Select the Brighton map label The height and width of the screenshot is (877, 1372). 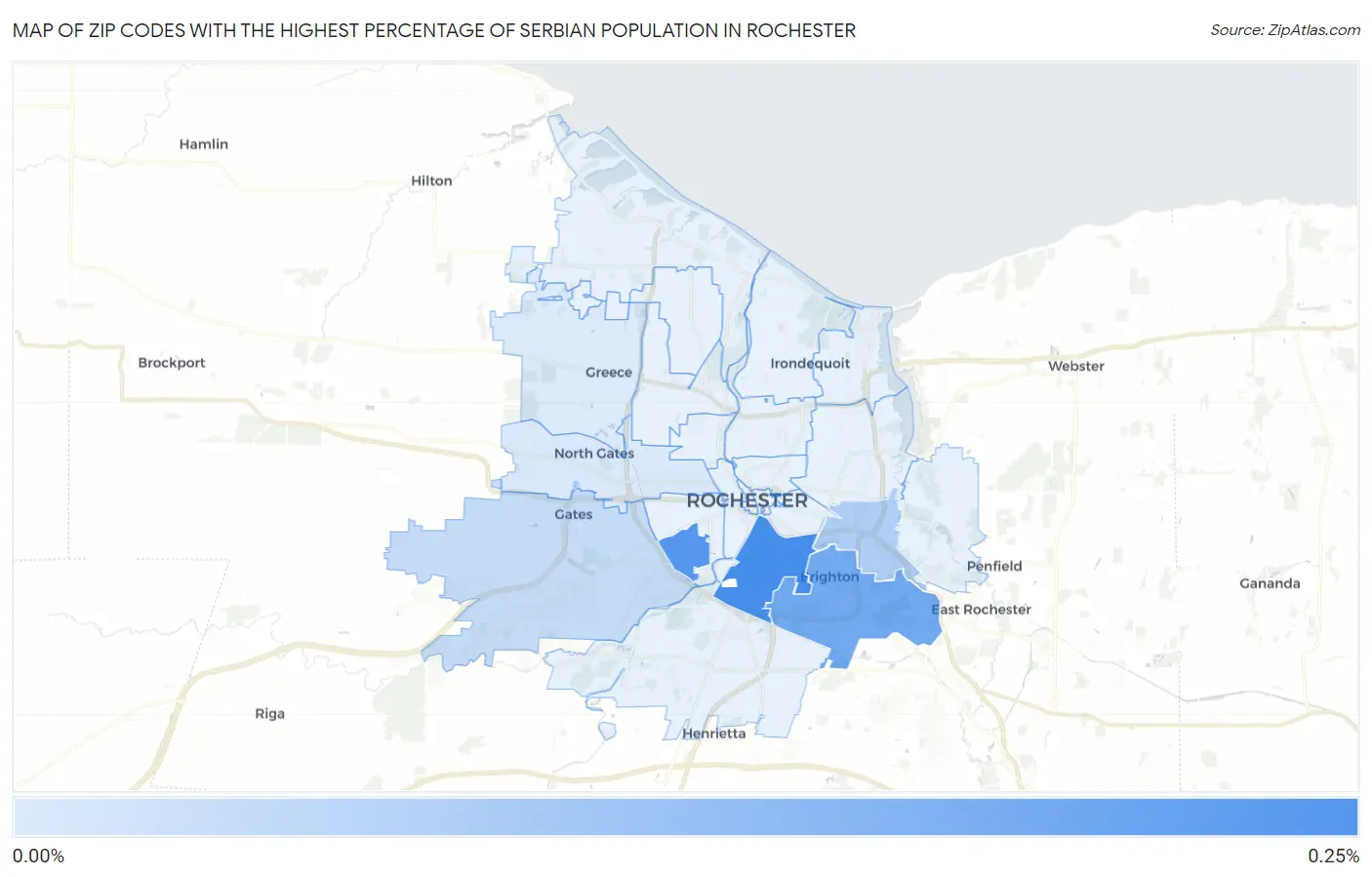tap(829, 578)
